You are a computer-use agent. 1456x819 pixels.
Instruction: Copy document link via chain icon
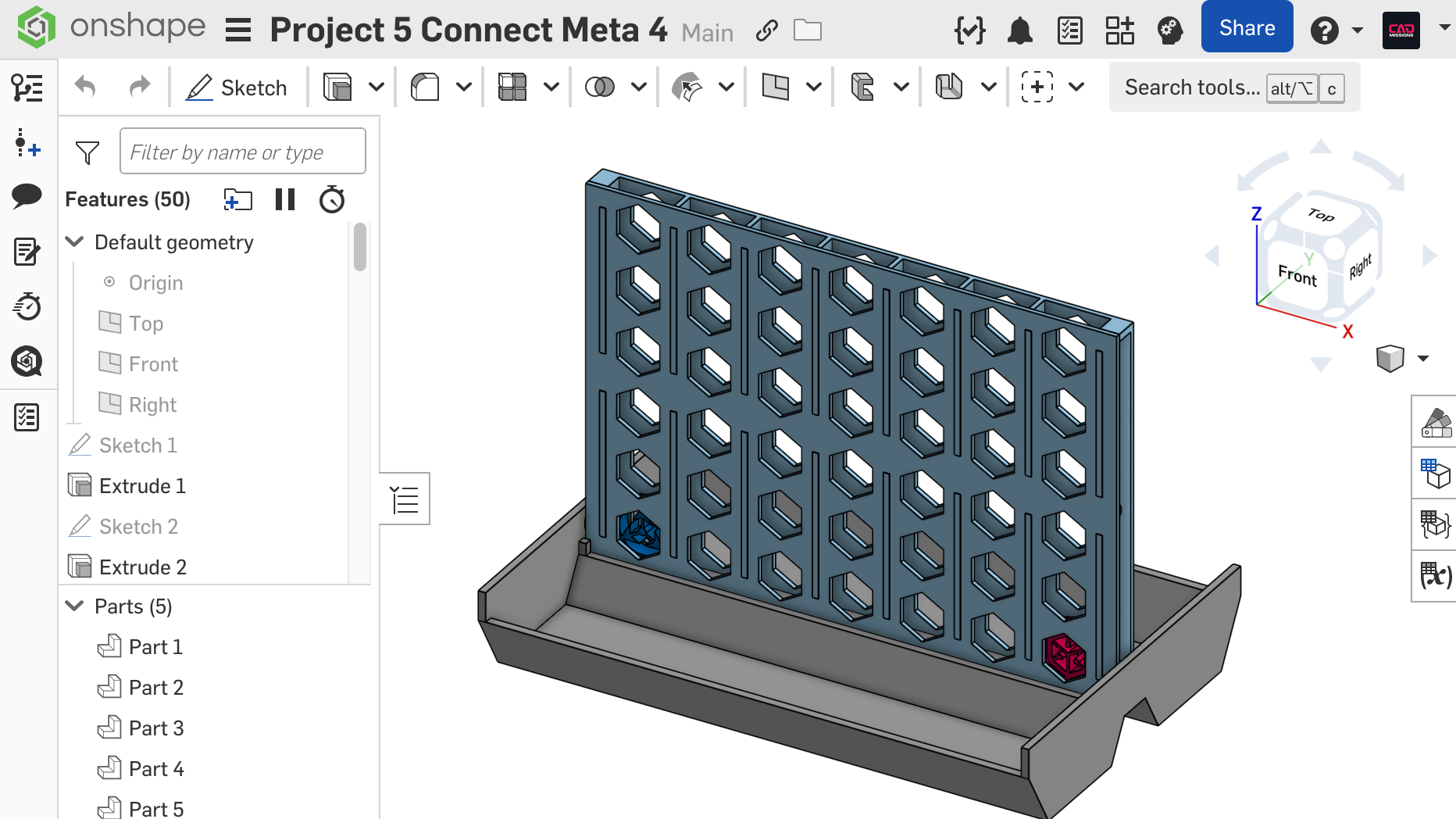pos(767,30)
